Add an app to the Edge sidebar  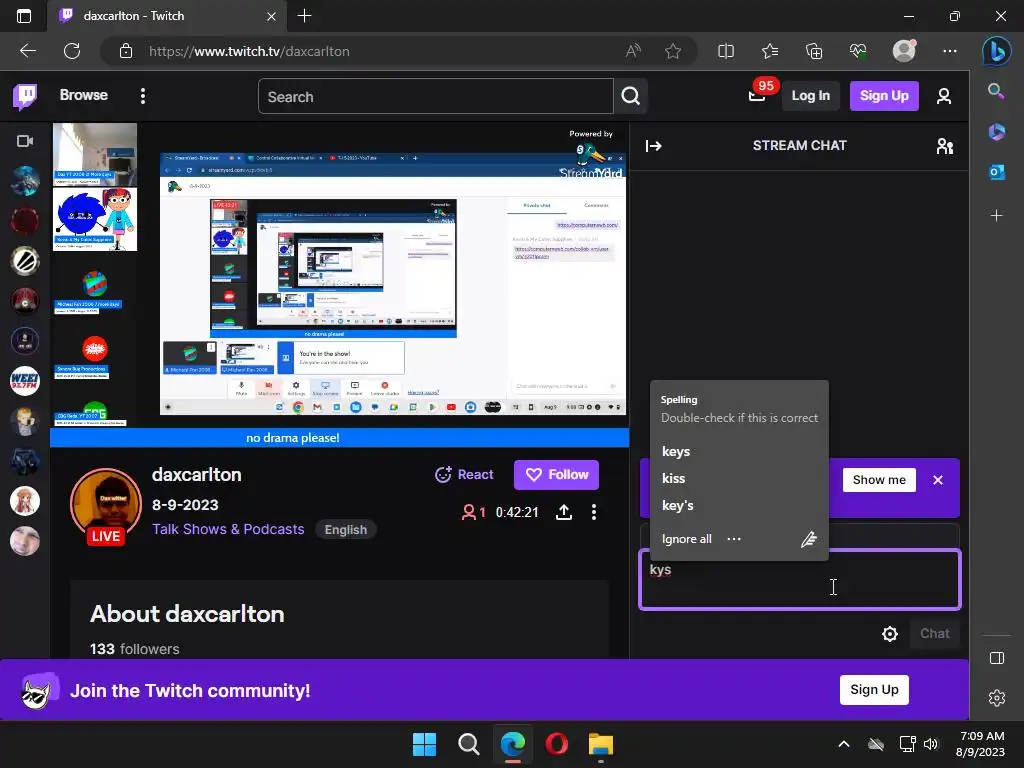tap(996, 216)
